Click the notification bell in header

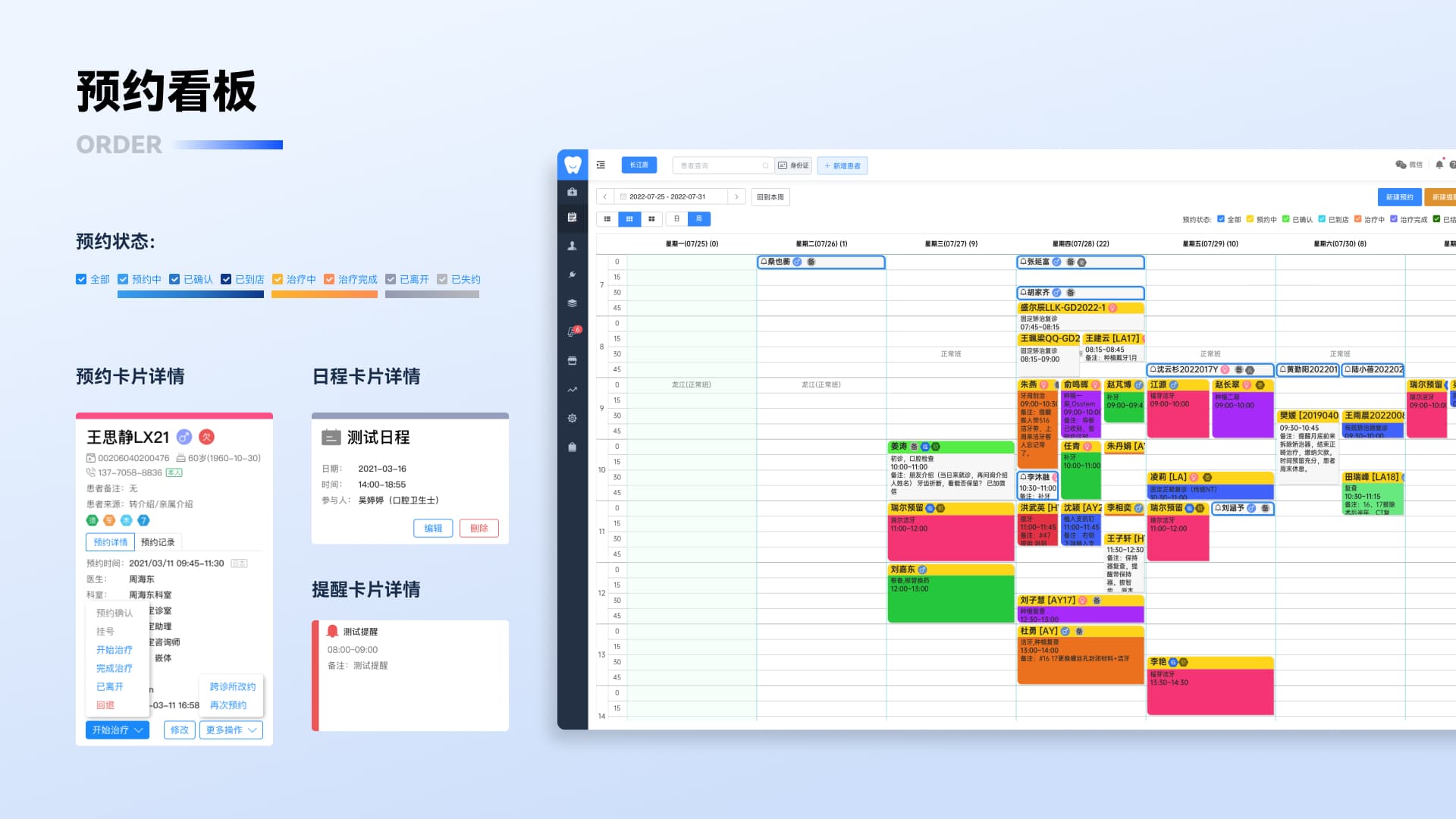pyautogui.click(x=1439, y=165)
